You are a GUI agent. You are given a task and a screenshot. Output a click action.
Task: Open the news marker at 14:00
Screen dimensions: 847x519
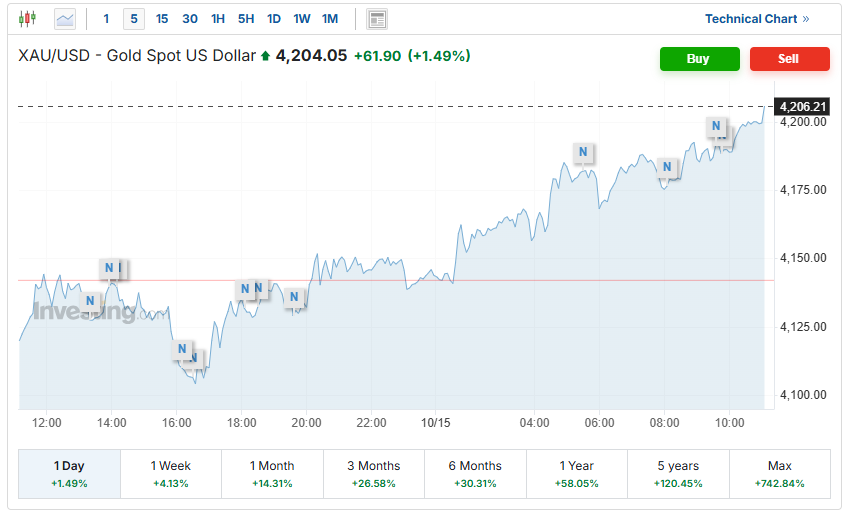click(x=110, y=268)
